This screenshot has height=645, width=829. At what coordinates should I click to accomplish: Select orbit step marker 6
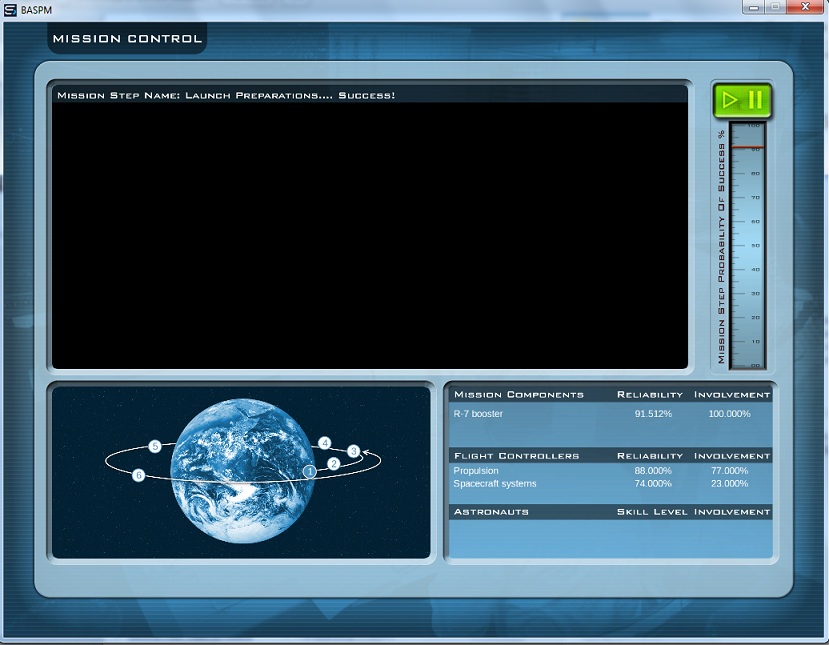(x=139, y=475)
